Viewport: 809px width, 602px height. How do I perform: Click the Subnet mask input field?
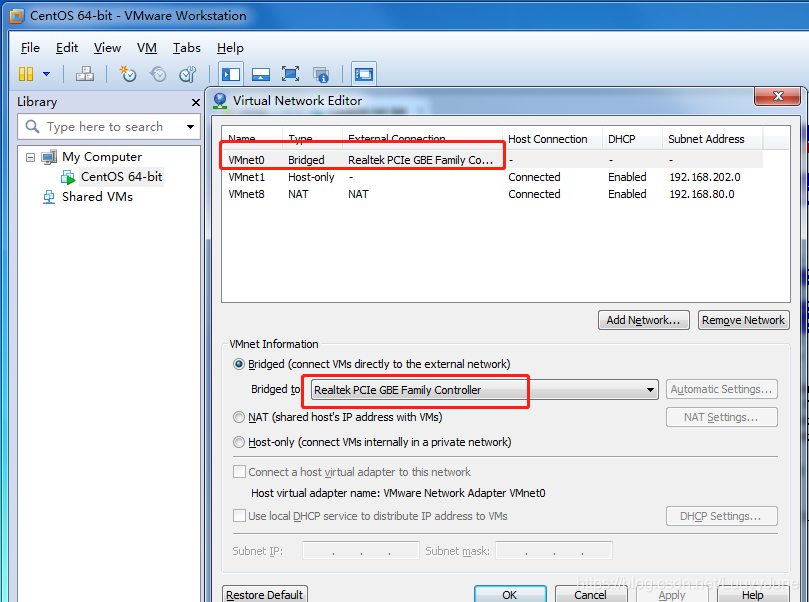[554, 550]
